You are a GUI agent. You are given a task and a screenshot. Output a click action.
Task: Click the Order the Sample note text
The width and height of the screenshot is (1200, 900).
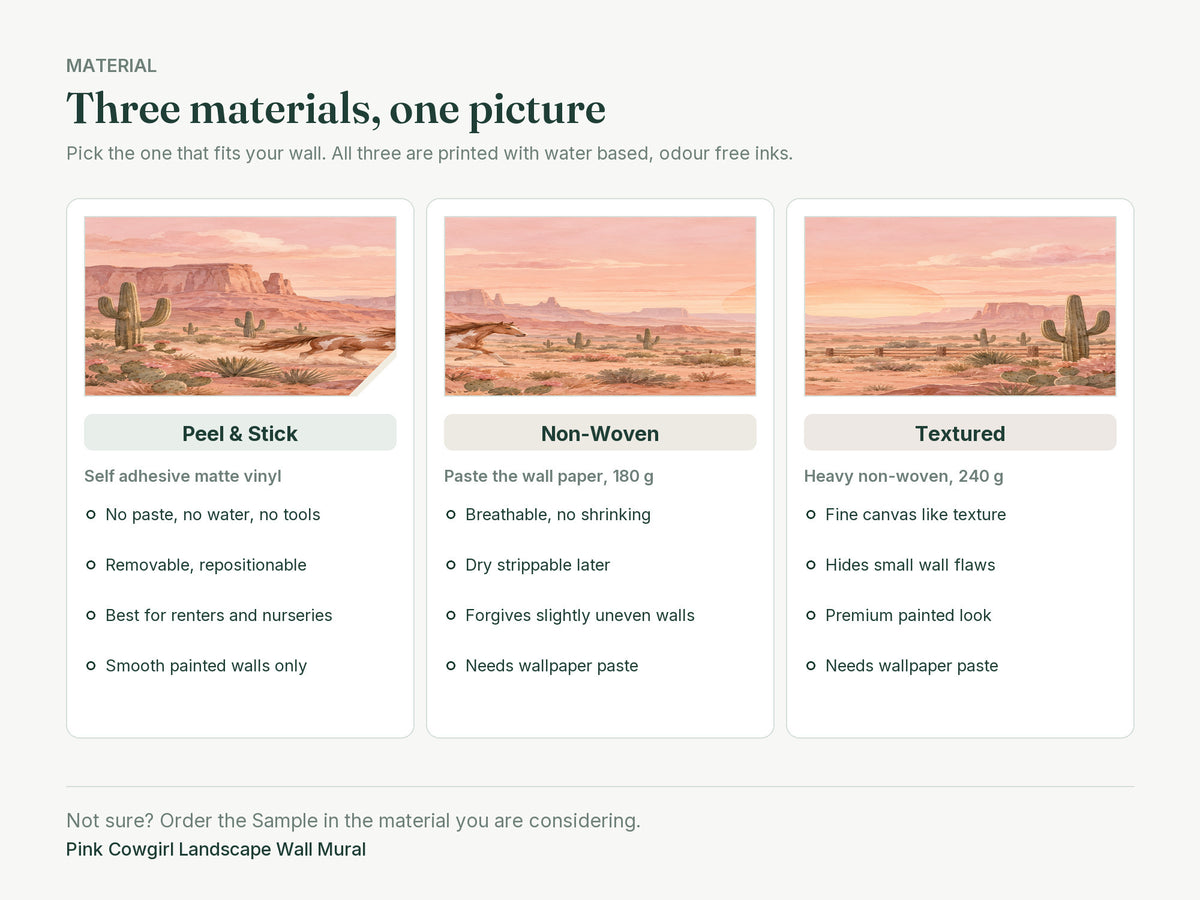coord(353,821)
